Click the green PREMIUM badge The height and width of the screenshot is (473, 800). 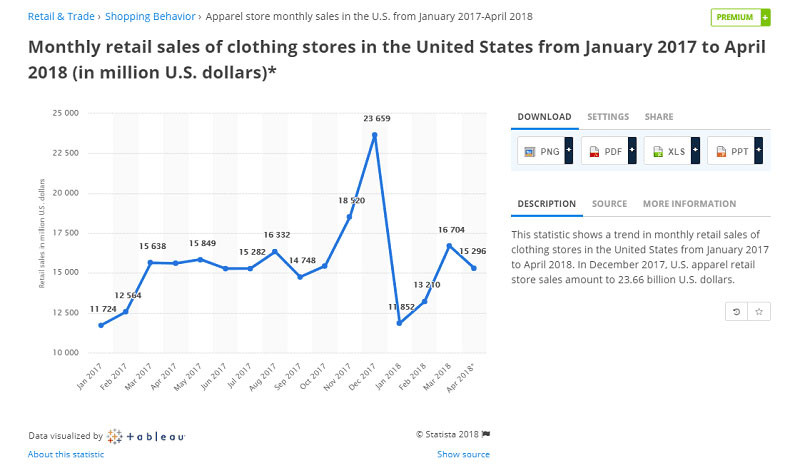point(740,17)
